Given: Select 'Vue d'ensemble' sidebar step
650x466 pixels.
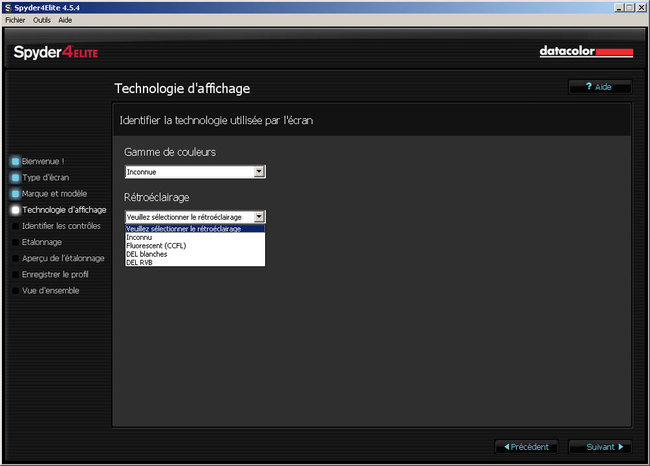Looking at the screenshot, I should pos(51,291).
